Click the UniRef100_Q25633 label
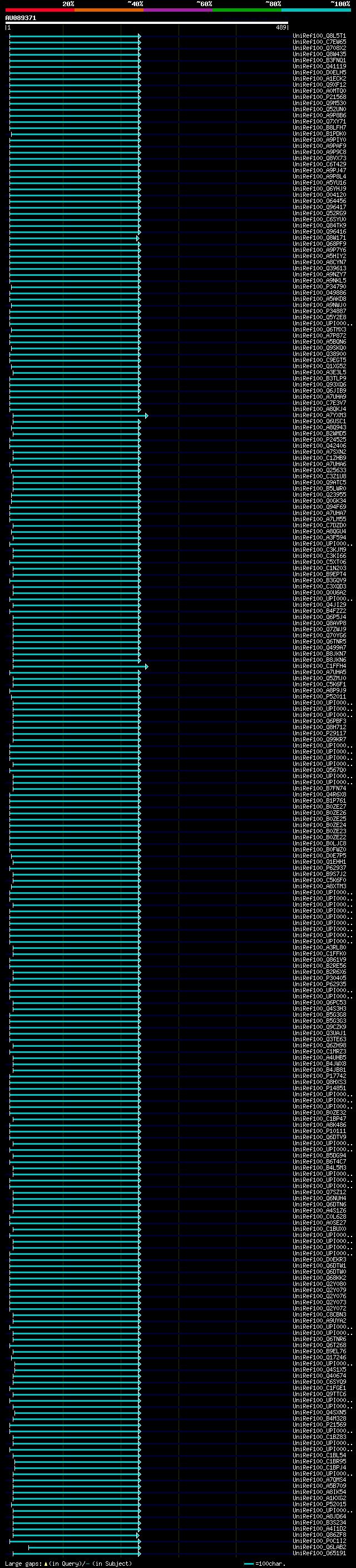 pyautogui.click(x=319, y=471)
